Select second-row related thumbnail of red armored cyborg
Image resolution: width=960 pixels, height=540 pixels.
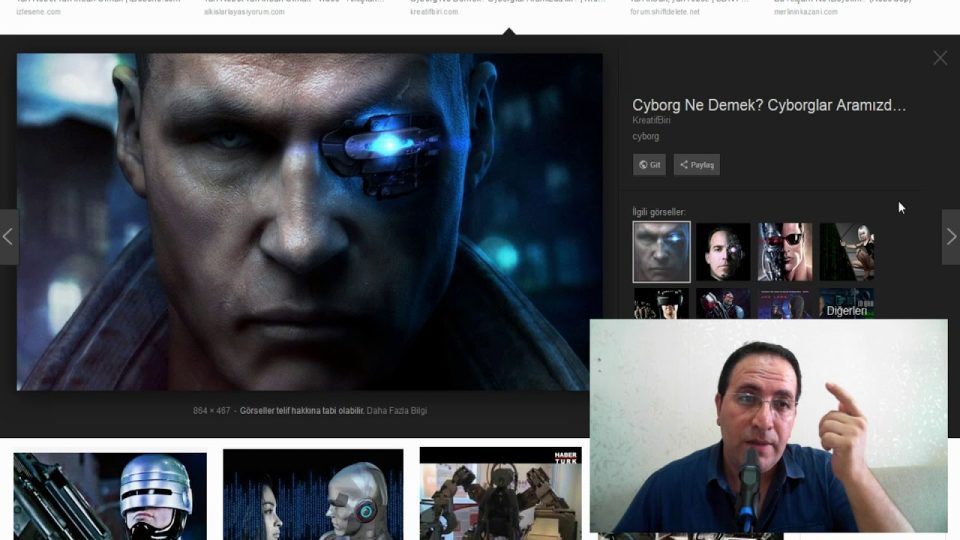coord(723,304)
